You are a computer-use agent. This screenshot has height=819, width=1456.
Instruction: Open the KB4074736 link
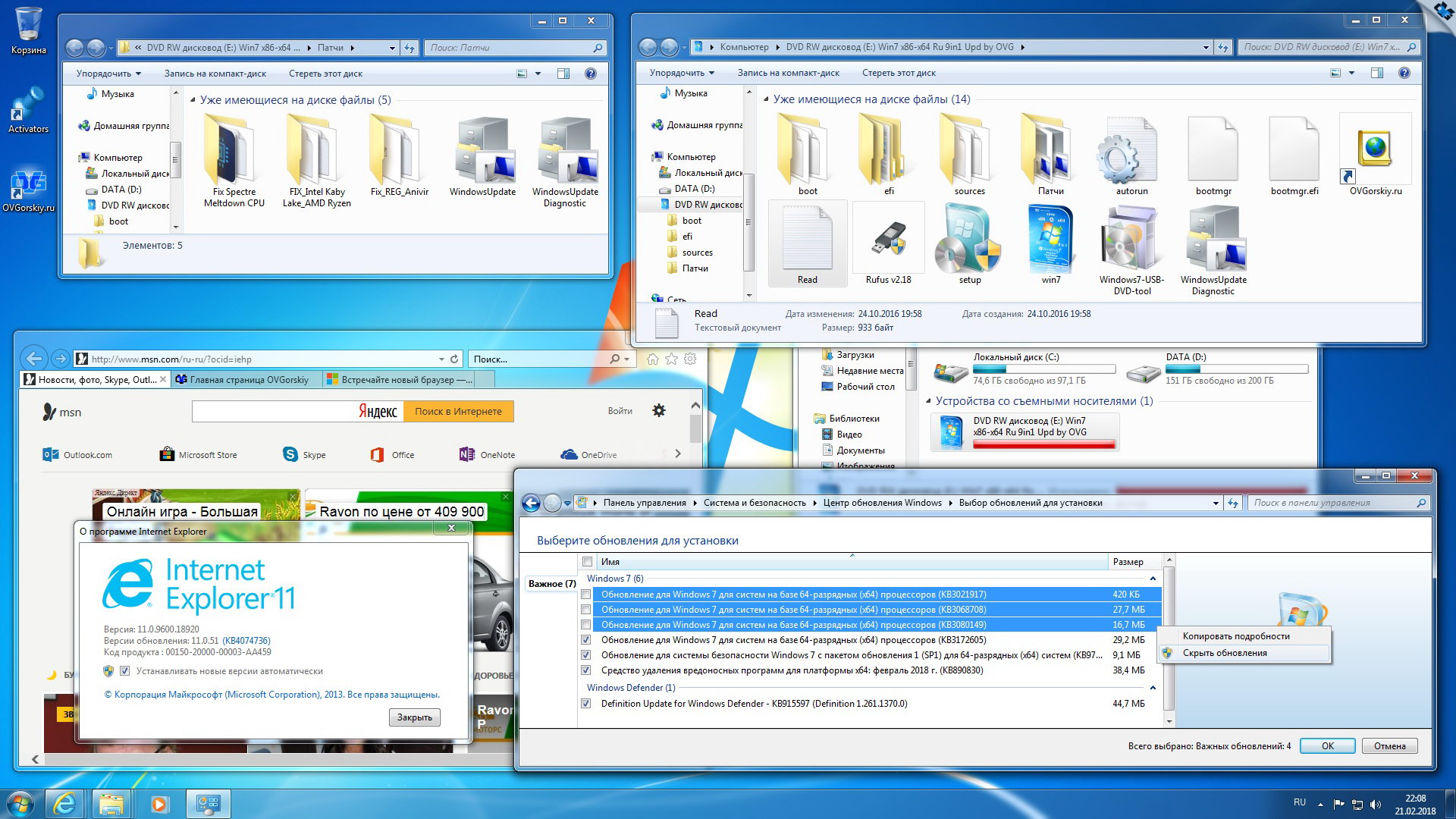coord(246,641)
